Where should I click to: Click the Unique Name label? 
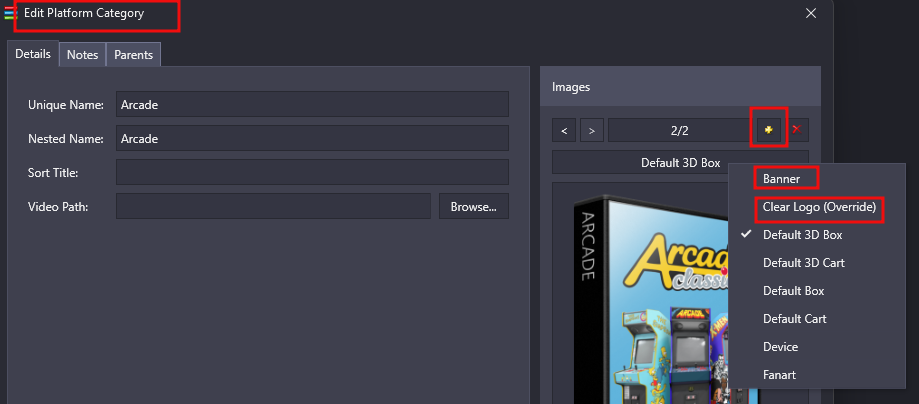66,105
